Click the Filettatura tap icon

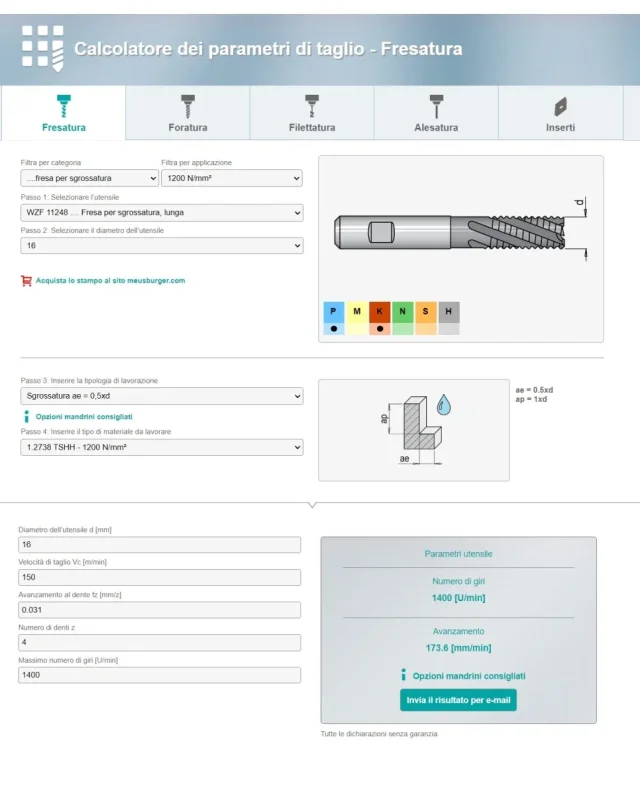312,106
